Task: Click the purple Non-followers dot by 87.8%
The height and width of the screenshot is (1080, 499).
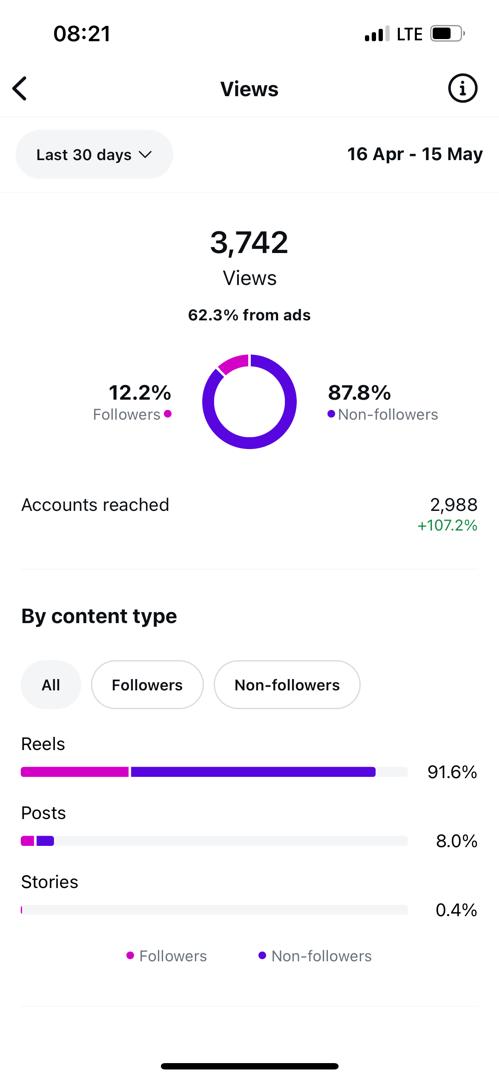Action: [x=332, y=415]
